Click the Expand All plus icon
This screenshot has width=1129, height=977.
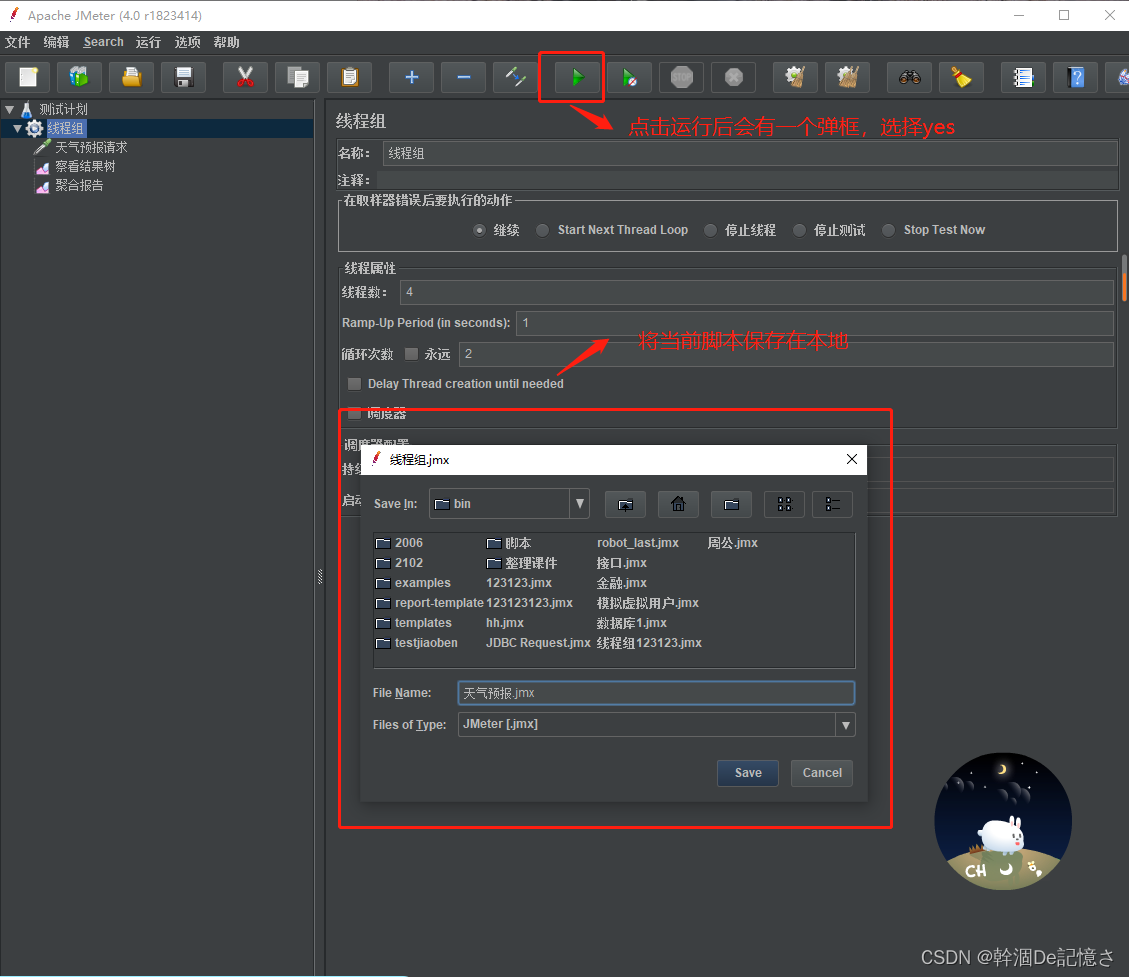pyautogui.click(x=411, y=77)
